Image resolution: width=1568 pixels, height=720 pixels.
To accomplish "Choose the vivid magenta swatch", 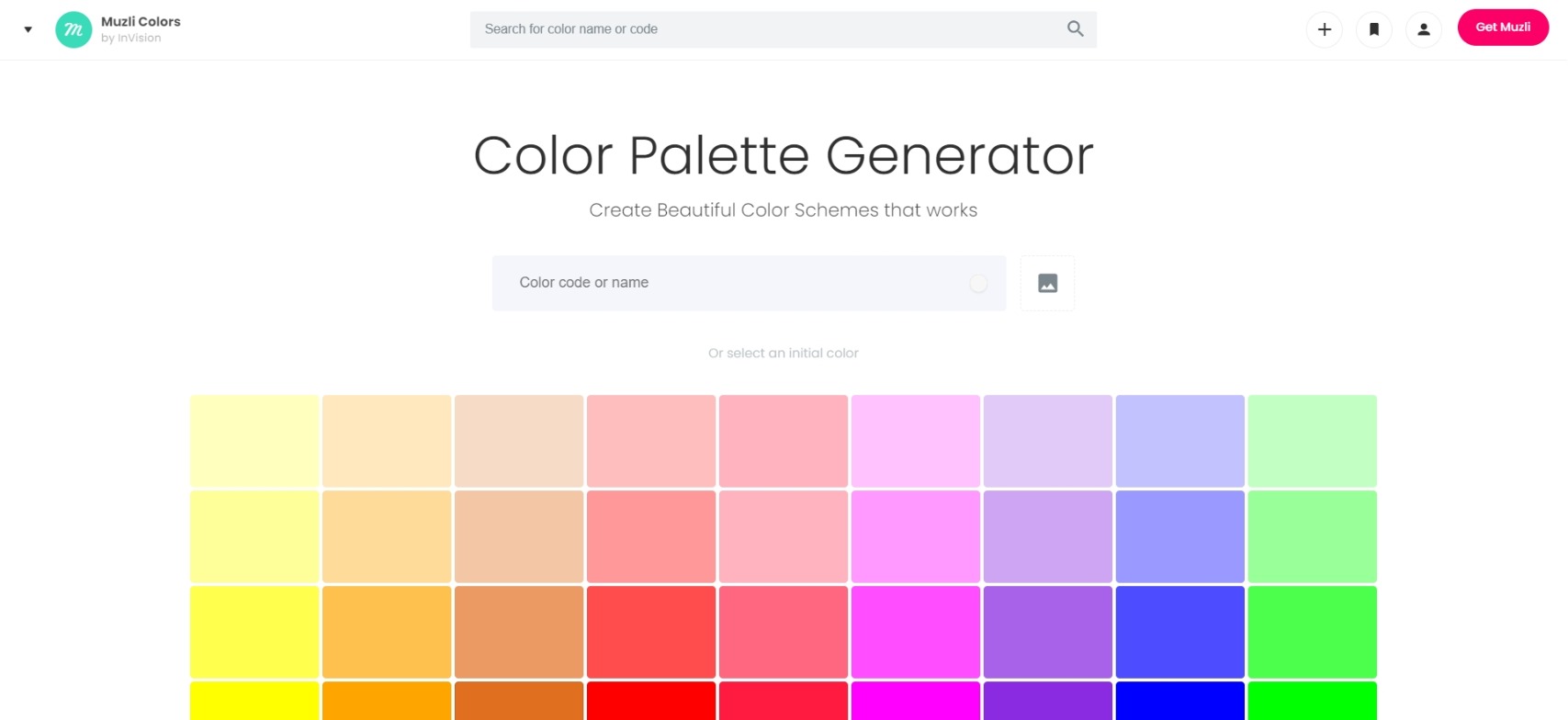I will tap(915, 632).
